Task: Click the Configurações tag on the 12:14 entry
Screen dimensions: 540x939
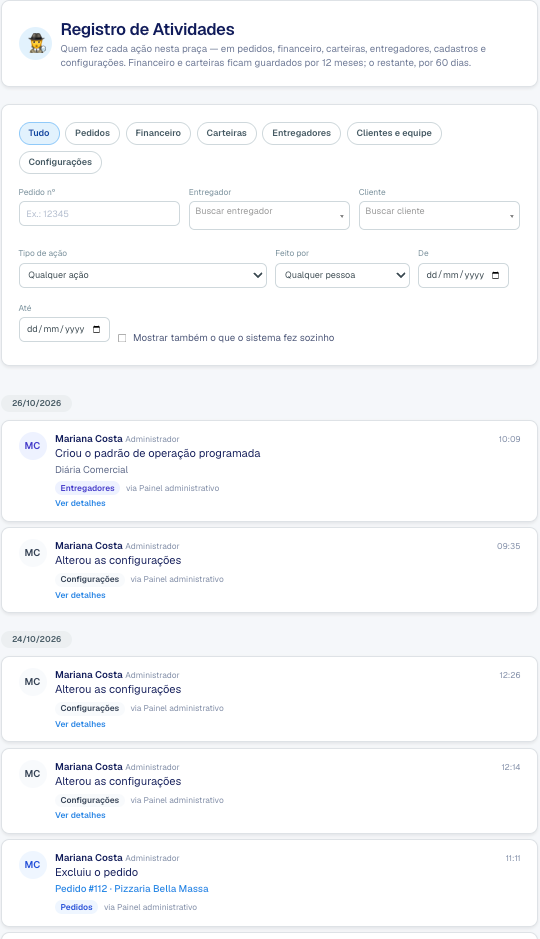Action: click(90, 800)
